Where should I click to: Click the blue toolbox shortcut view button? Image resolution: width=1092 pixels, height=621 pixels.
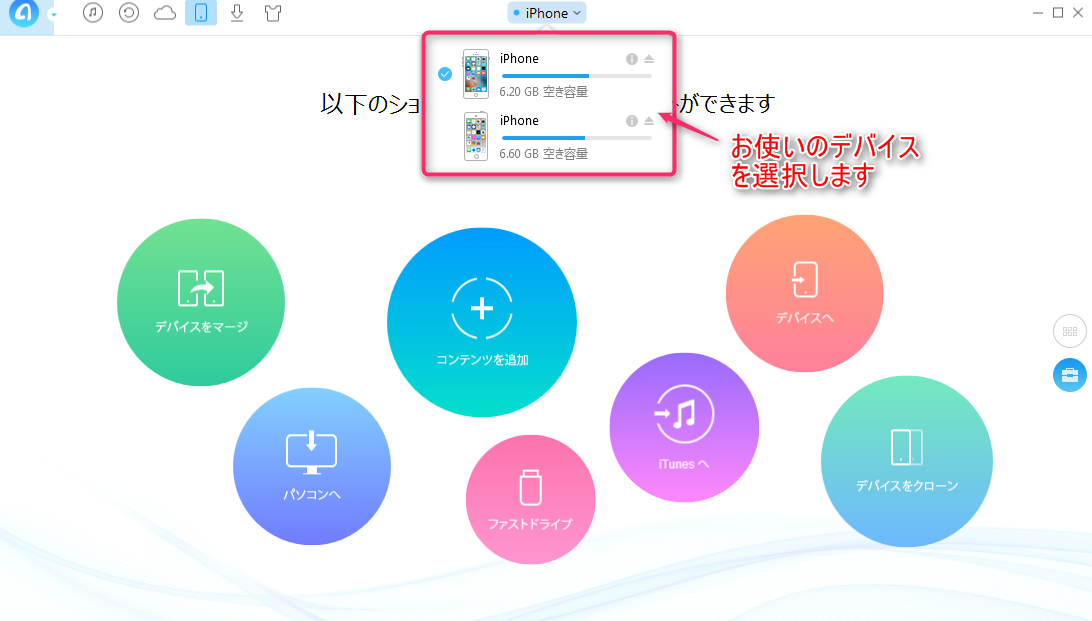tap(1070, 375)
